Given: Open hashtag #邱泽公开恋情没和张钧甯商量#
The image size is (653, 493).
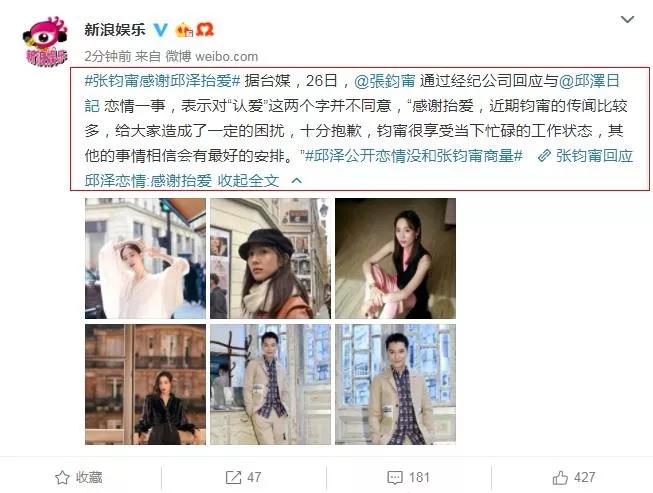Looking at the screenshot, I should click(414, 156).
